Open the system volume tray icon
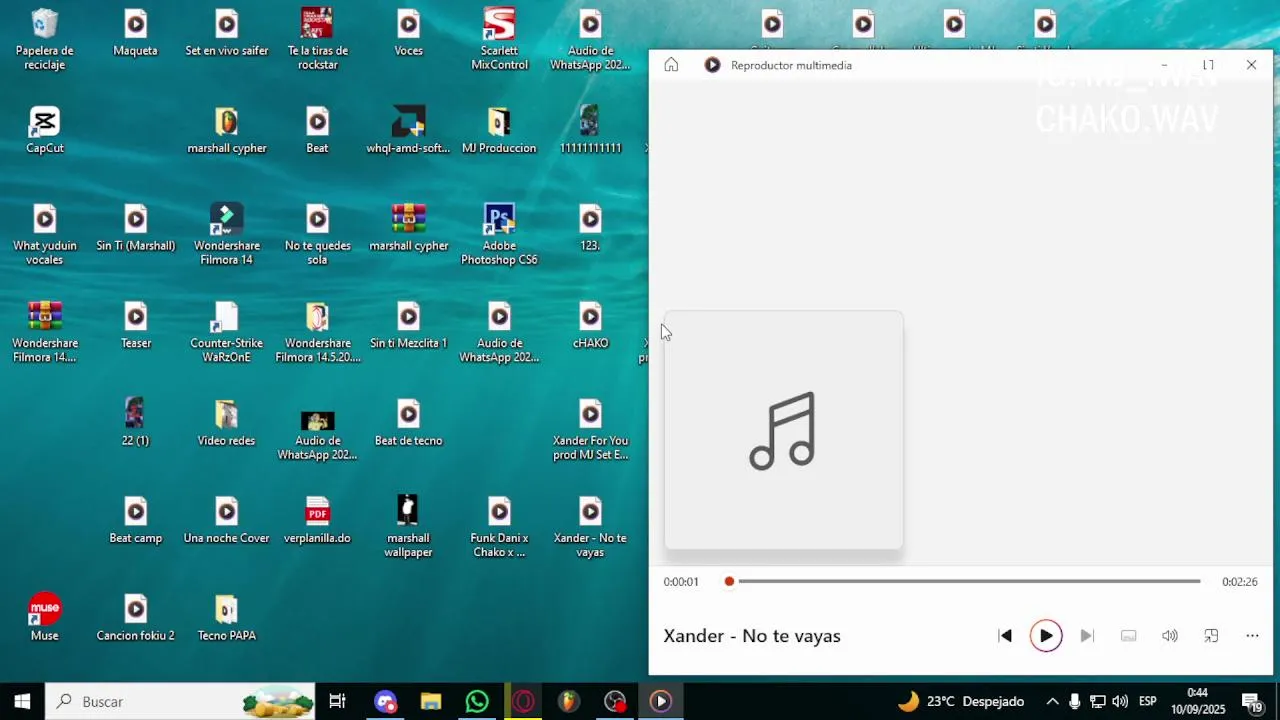 pyautogui.click(x=1120, y=701)
